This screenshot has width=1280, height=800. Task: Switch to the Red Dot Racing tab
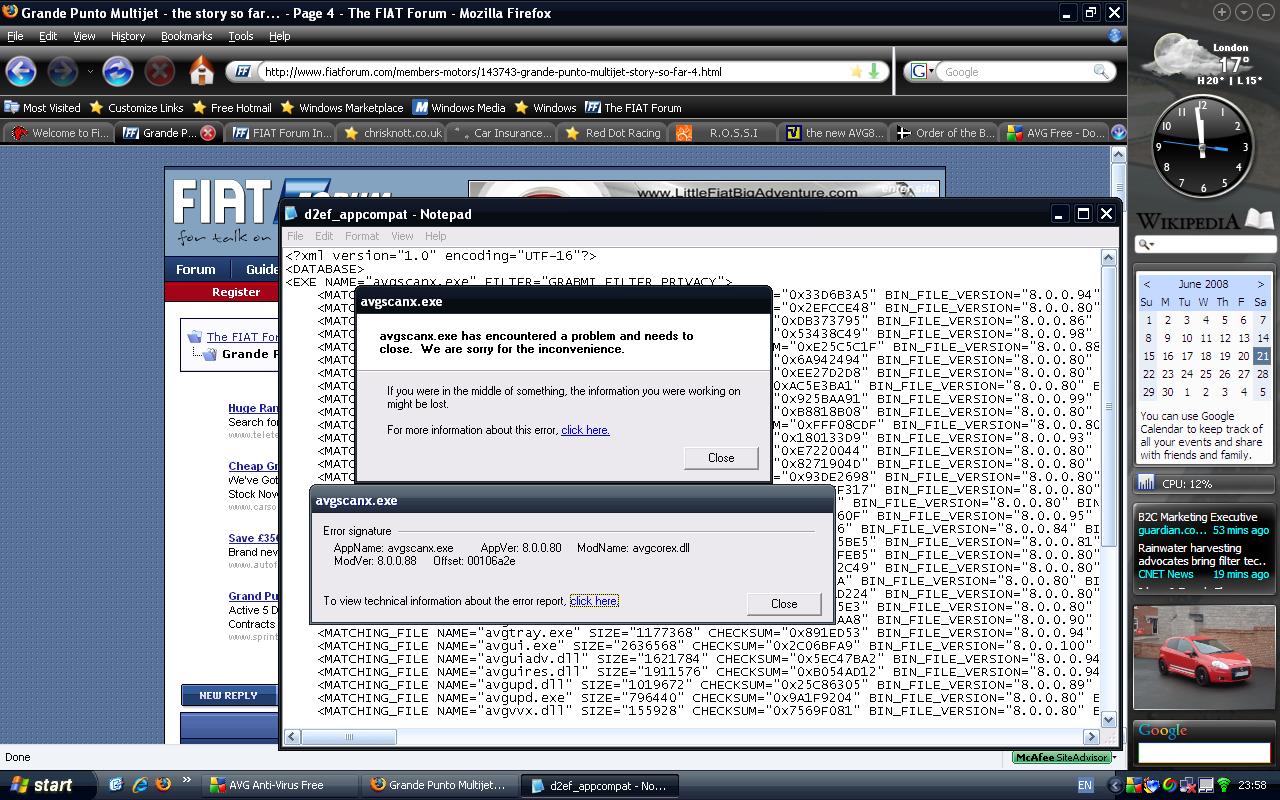[612, 132]
